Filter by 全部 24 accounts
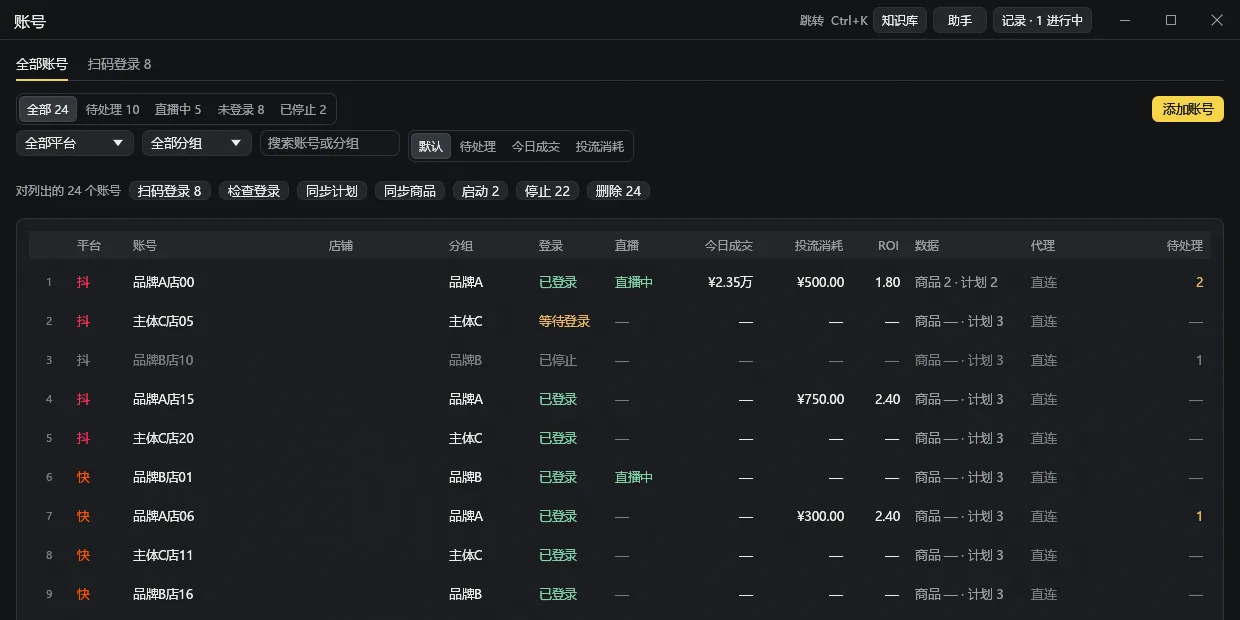 (x=48, y=109)
